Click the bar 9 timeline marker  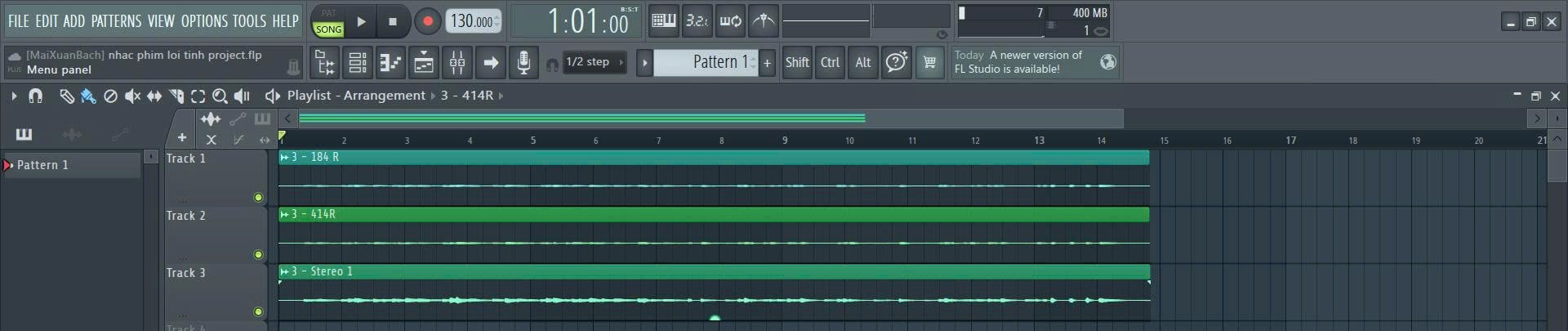(785, 141)
